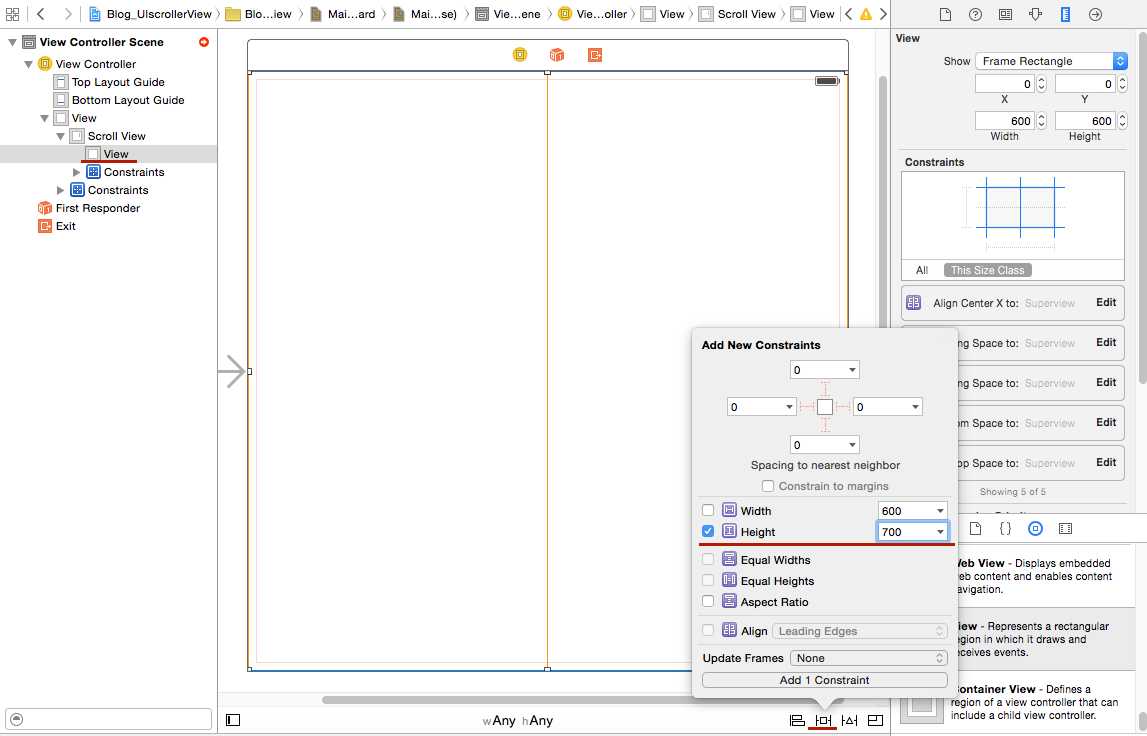Open the Quick Help inspector
Viewport: 1147px width, 736px height.
point(975,14)
